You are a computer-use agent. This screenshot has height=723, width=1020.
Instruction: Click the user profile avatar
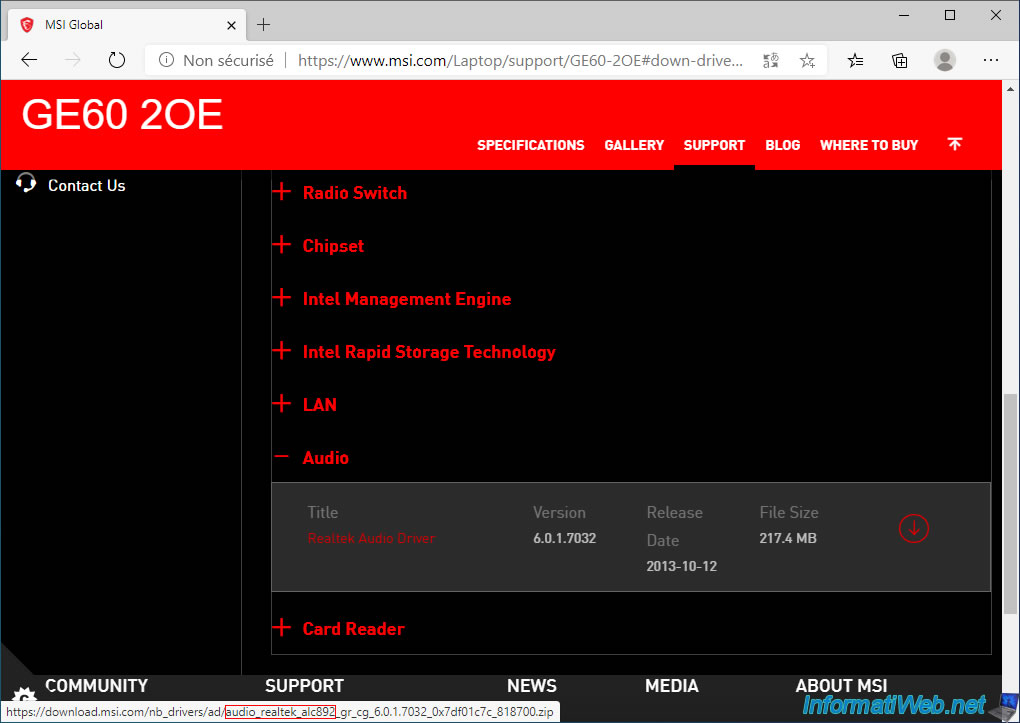click(x=945, y=61)
